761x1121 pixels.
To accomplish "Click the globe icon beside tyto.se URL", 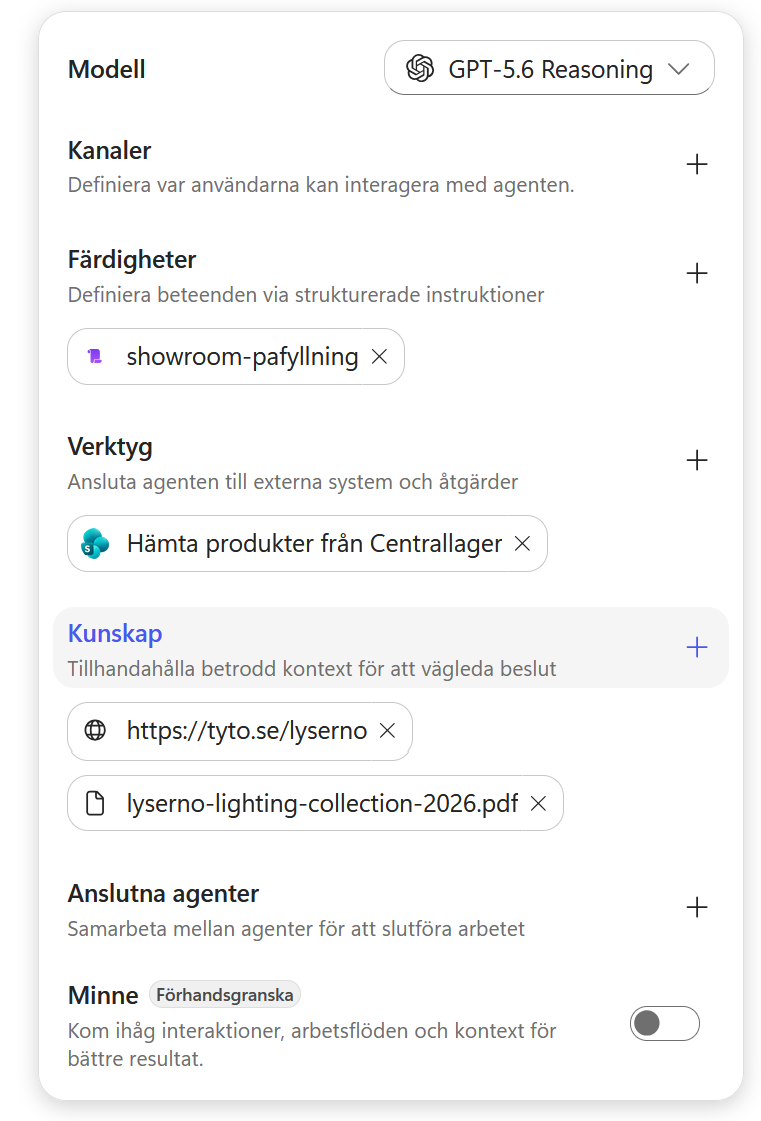I will [95, 731].
